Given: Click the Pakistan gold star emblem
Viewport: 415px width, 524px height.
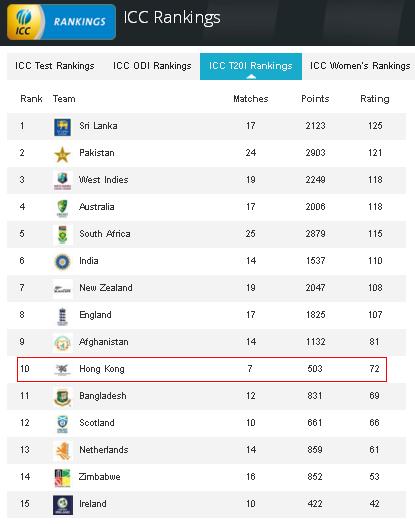Looking at the screenshot, I should [62, 155].
